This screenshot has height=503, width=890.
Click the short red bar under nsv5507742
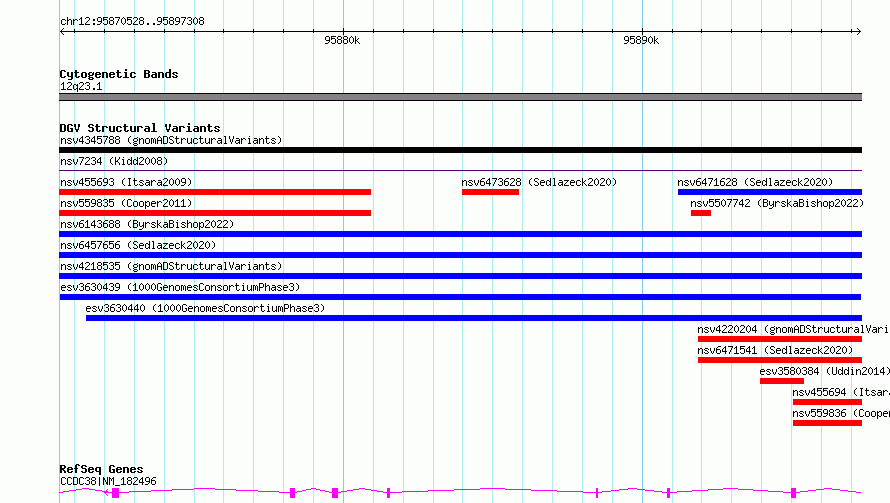point(701,213)
